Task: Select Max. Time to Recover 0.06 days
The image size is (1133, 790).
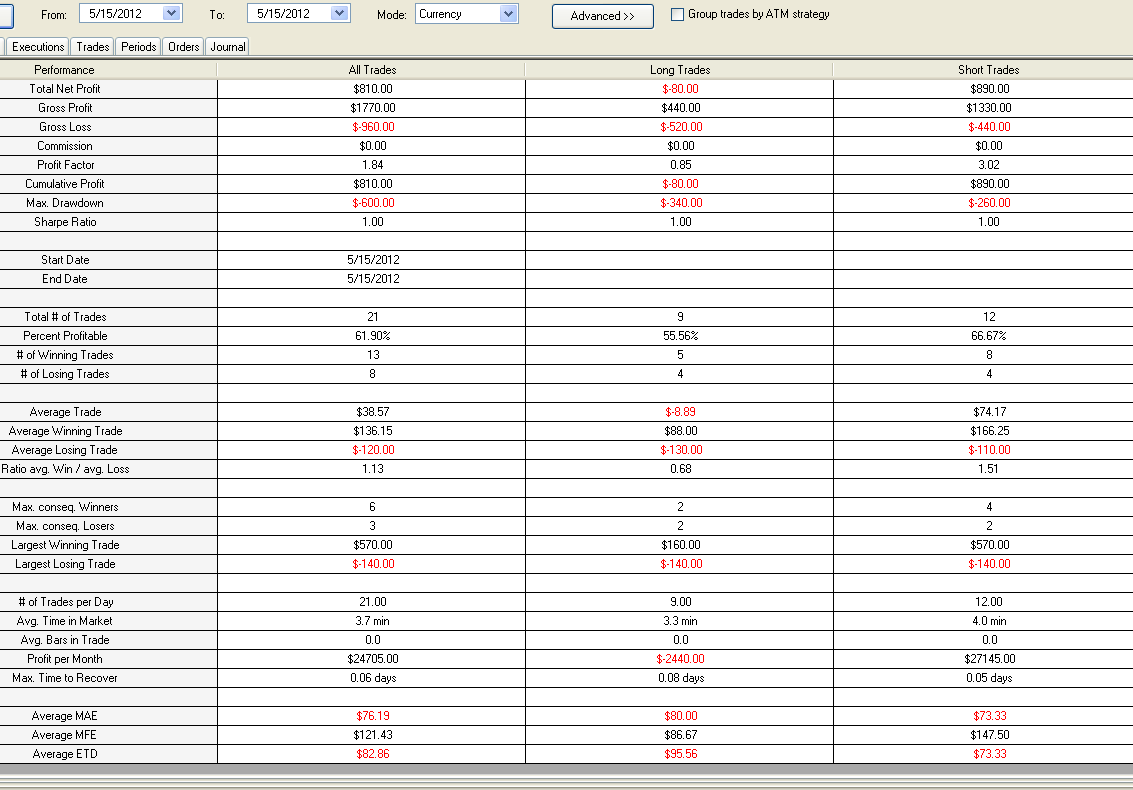Action: tap(373, 678)
